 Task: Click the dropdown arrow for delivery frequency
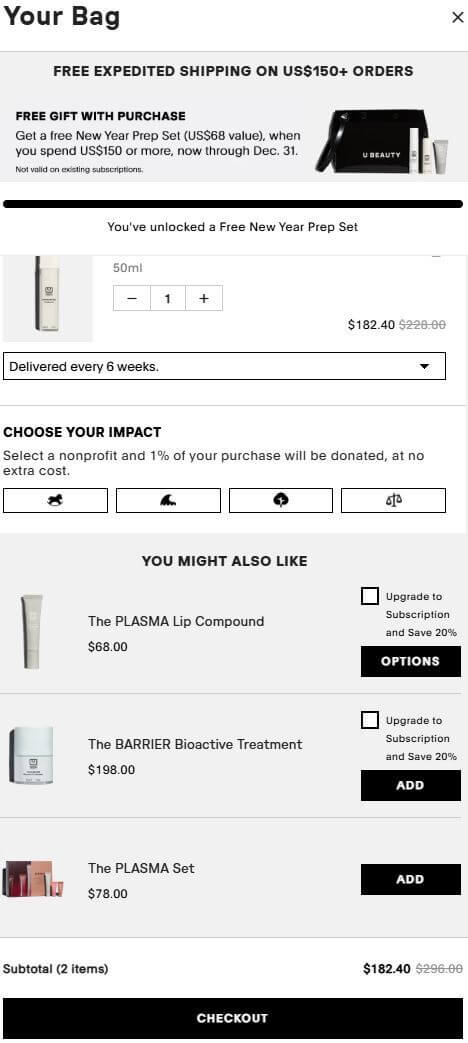click(x=424, y=367)
